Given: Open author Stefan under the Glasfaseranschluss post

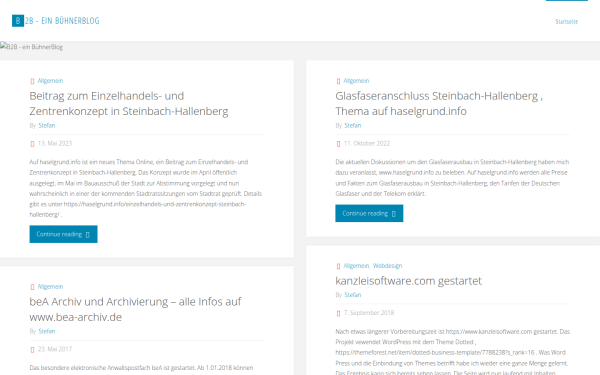Looking at the screenshot, I should click(x=353, y=126).
